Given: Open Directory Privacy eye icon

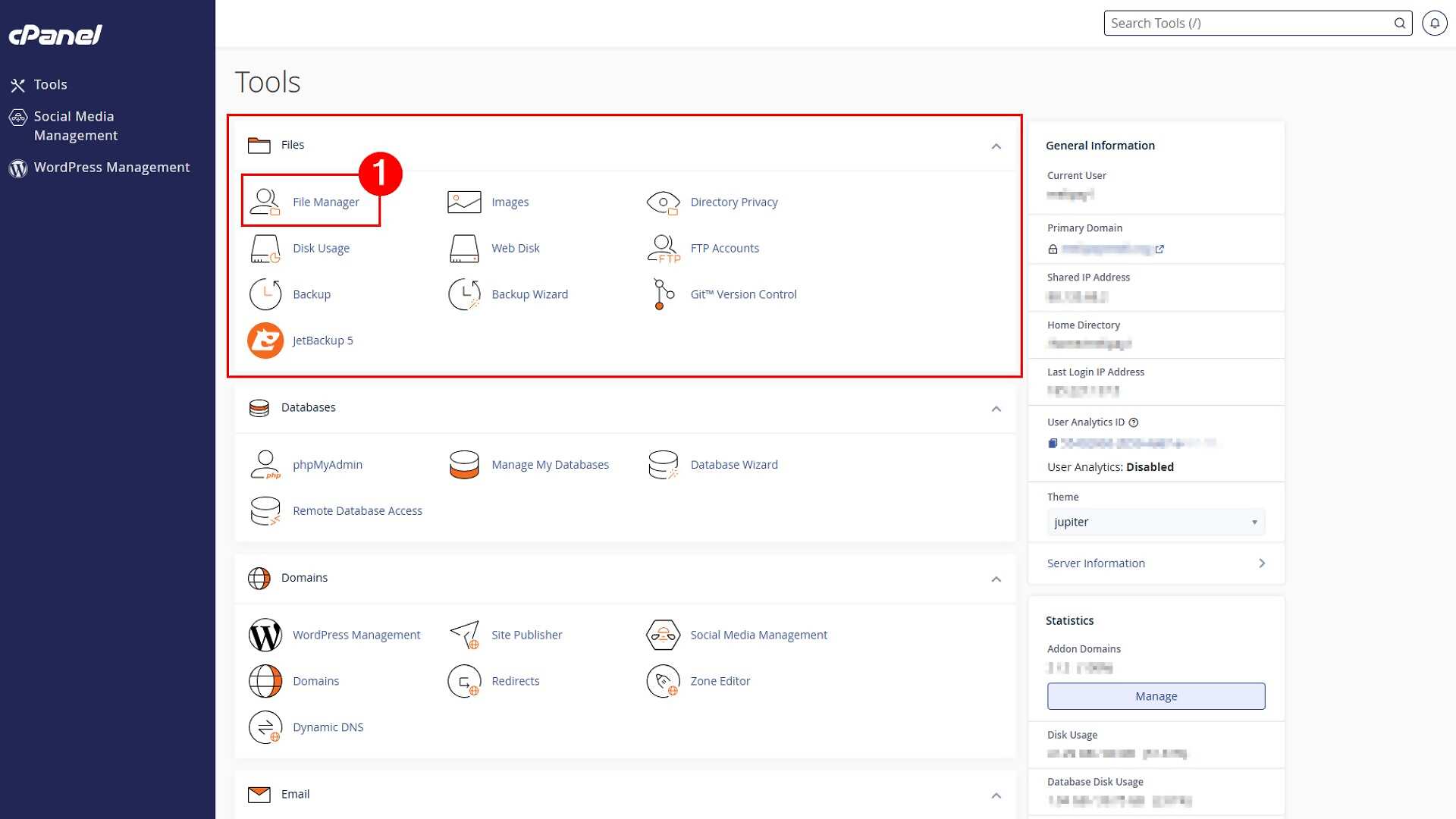Looking at the screenshot, I should click(663, 202).
